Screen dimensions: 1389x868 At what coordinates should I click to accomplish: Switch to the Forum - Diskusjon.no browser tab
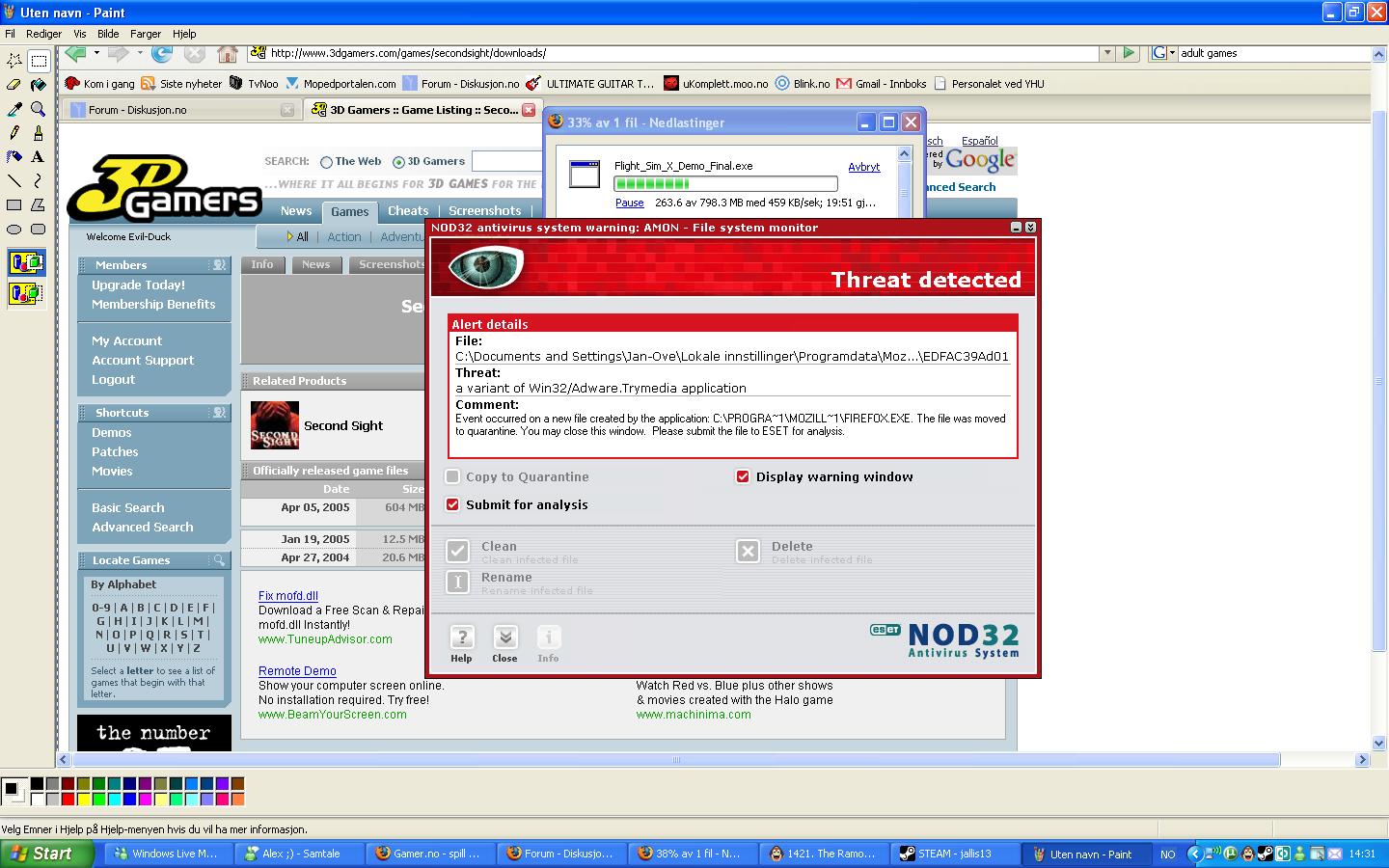(x=180, y=110)
